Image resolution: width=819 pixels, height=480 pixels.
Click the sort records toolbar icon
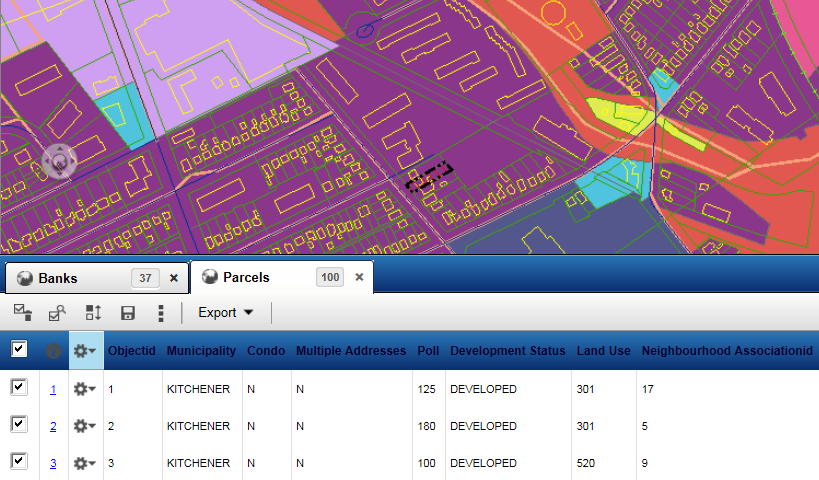pyautogui.click(x=93, y=313)
